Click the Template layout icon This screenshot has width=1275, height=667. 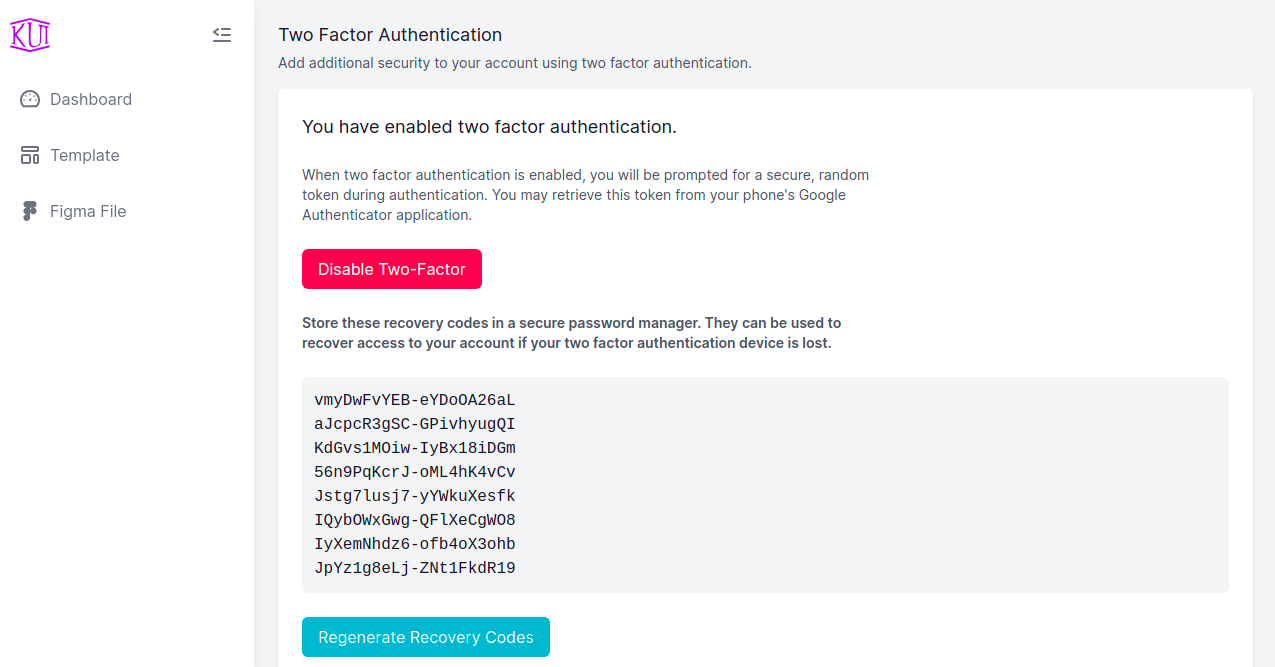click(x=30, y=155)
